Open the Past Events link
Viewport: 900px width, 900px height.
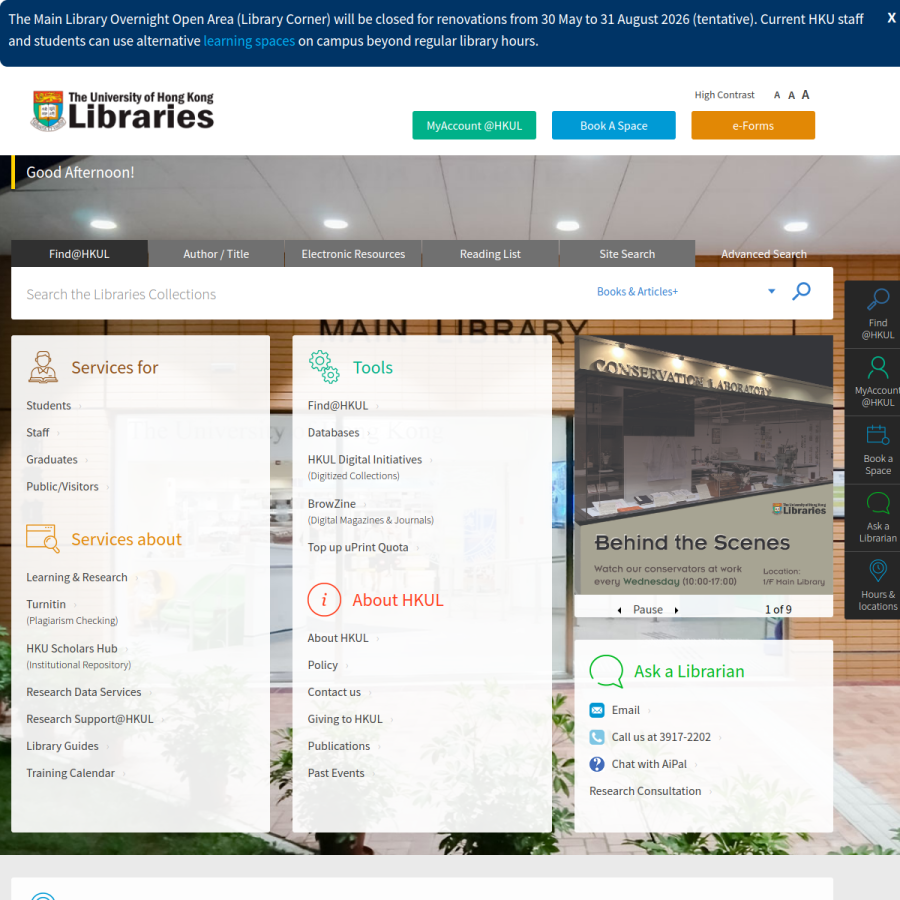coord(336,773)
